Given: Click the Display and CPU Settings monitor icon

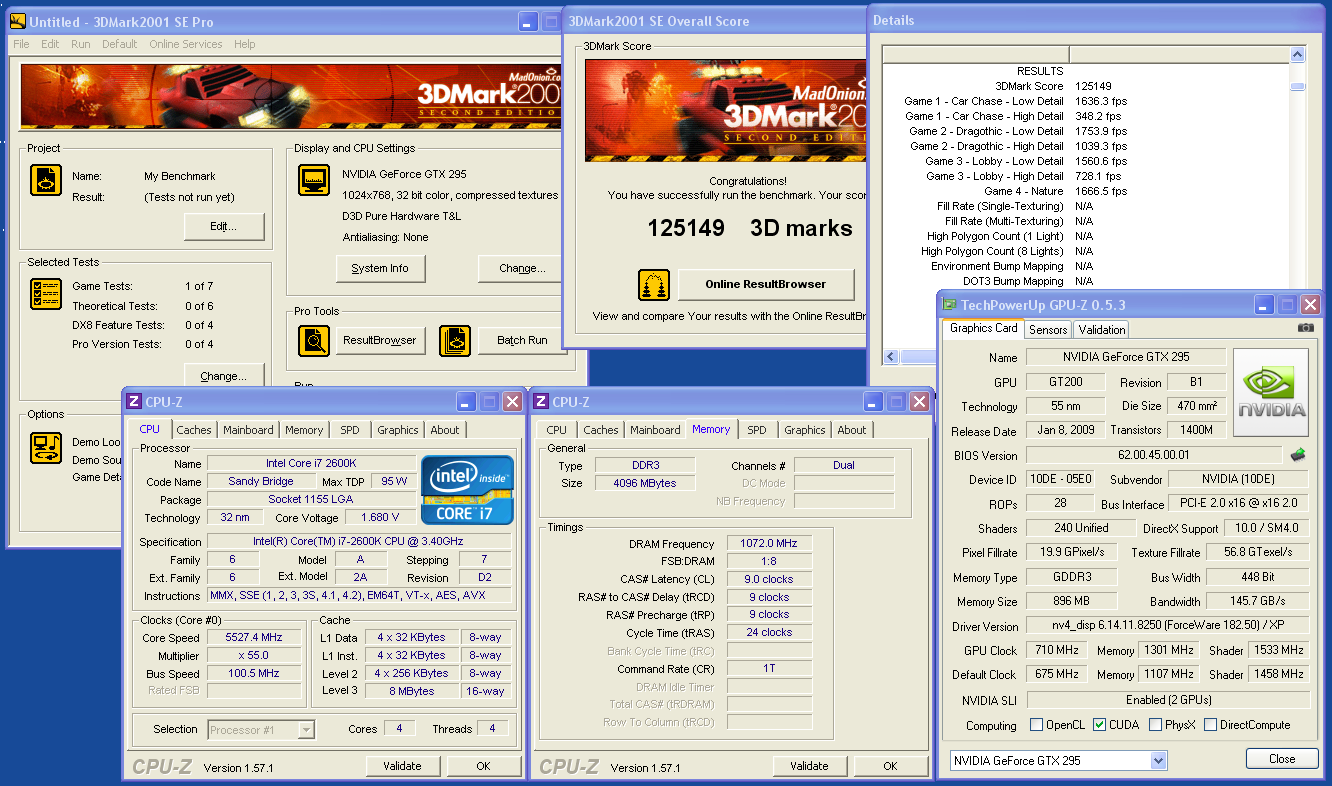Looking at the screenshot, I should [x=314, y=181].
